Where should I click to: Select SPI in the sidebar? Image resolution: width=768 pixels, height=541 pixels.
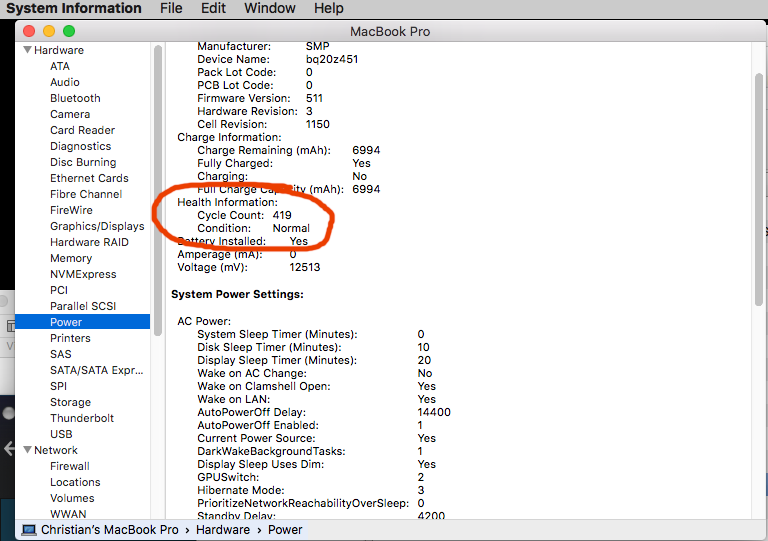[x=58, y=386]
